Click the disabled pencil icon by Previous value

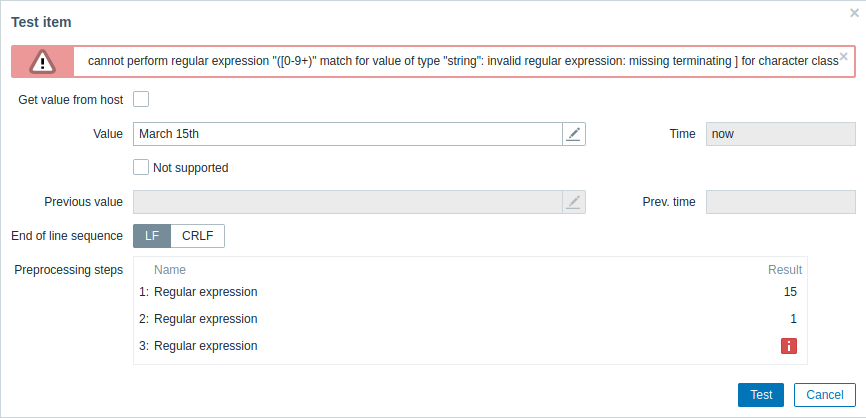click(573, 202)
